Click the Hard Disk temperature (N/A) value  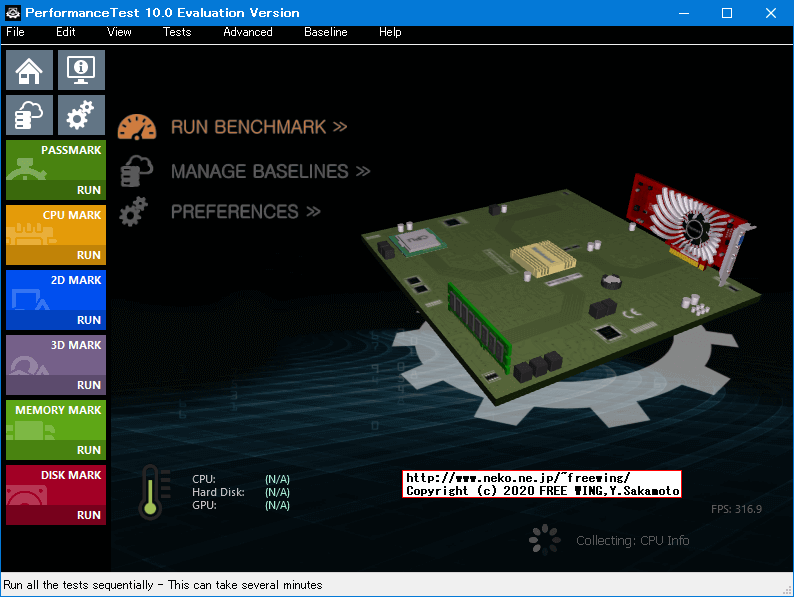pos(277,492)
